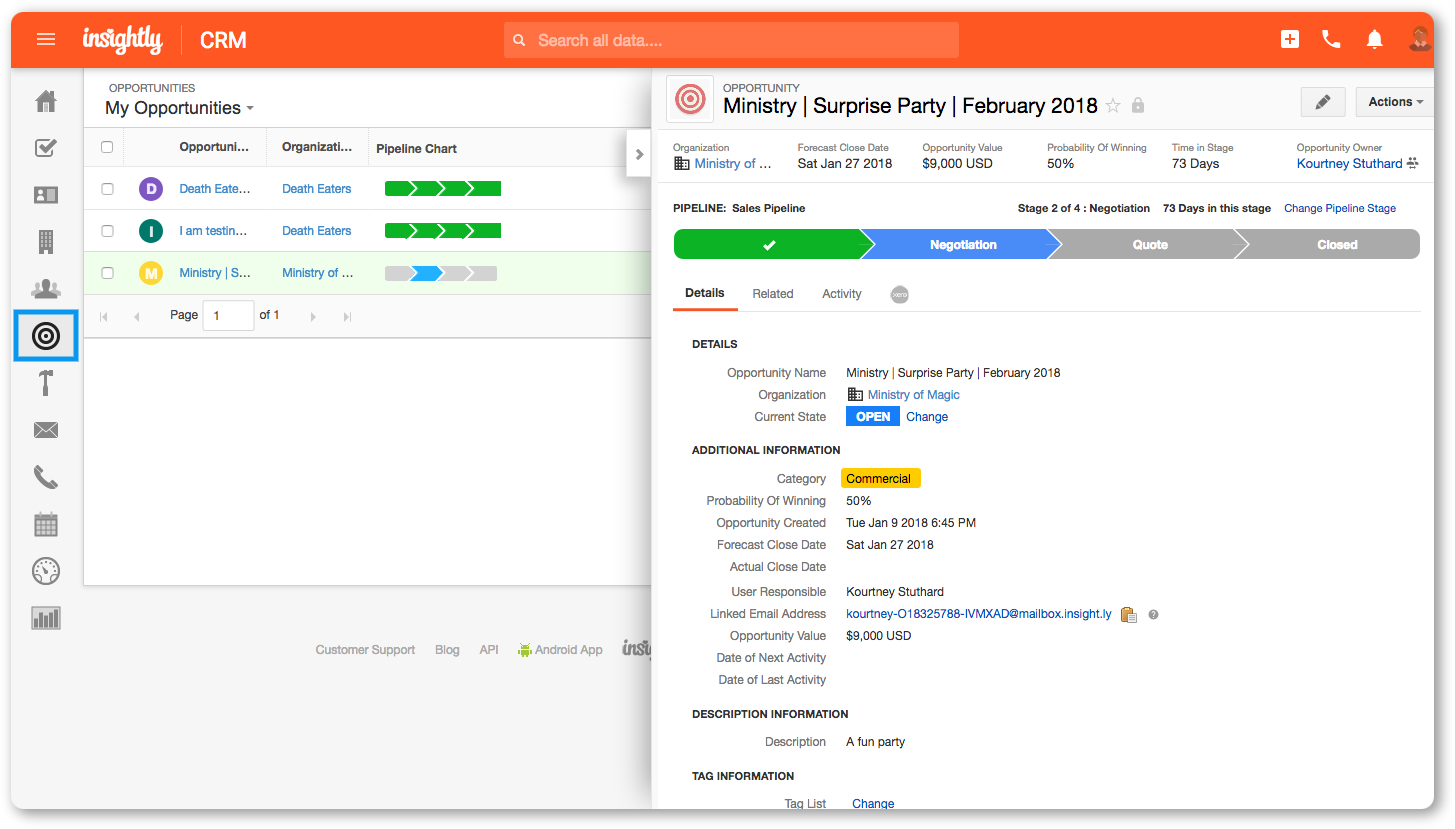This screenshot has width=1455, height=829.
Task: Open Emails from the sidebar envelope icon
Action: (x=46, y=430)
